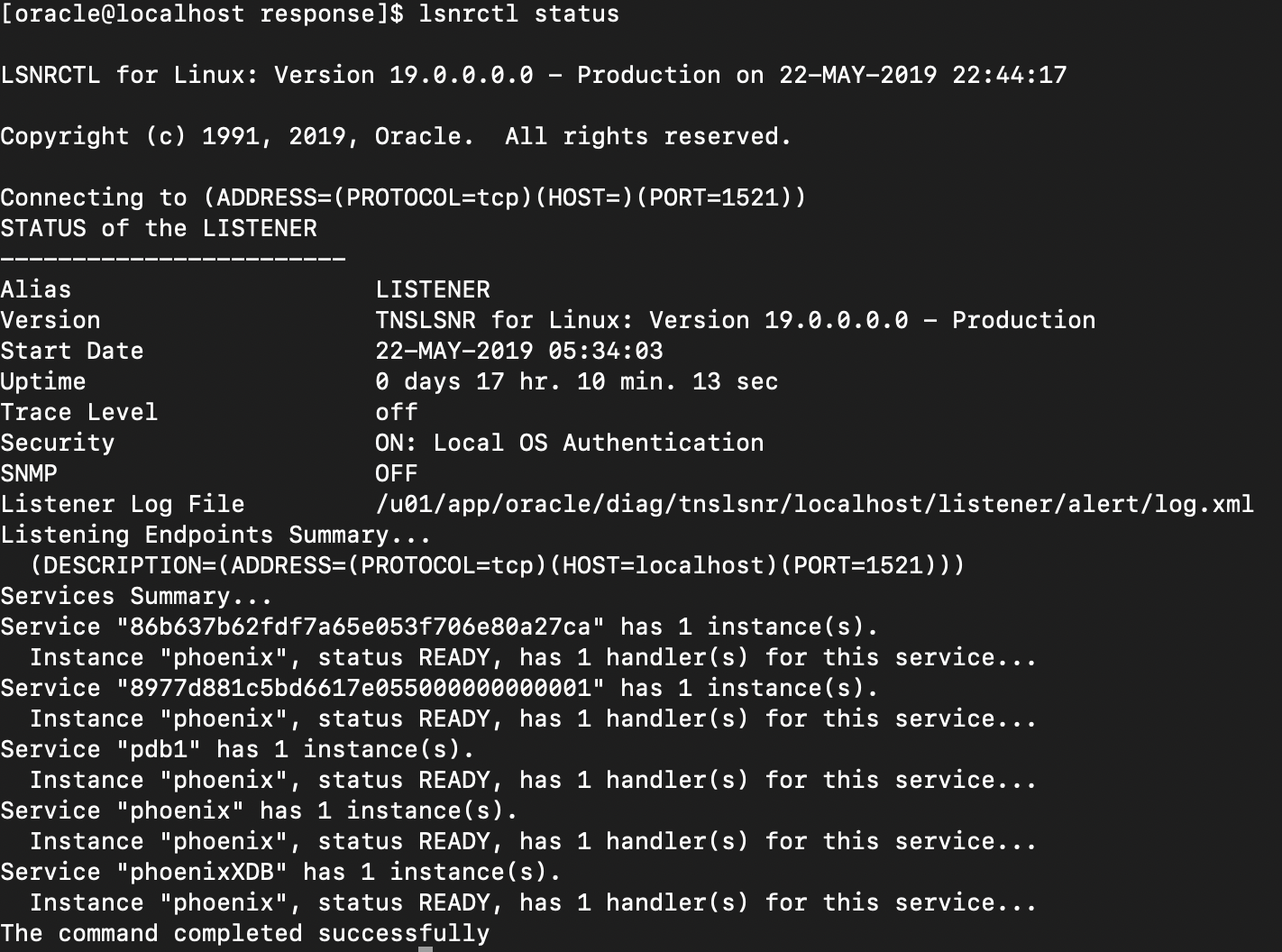The width and height of the screenshot is (1282, 952).
Task: Click Security 'ON: Local OS Authentication' text
Action: (570, 443)
